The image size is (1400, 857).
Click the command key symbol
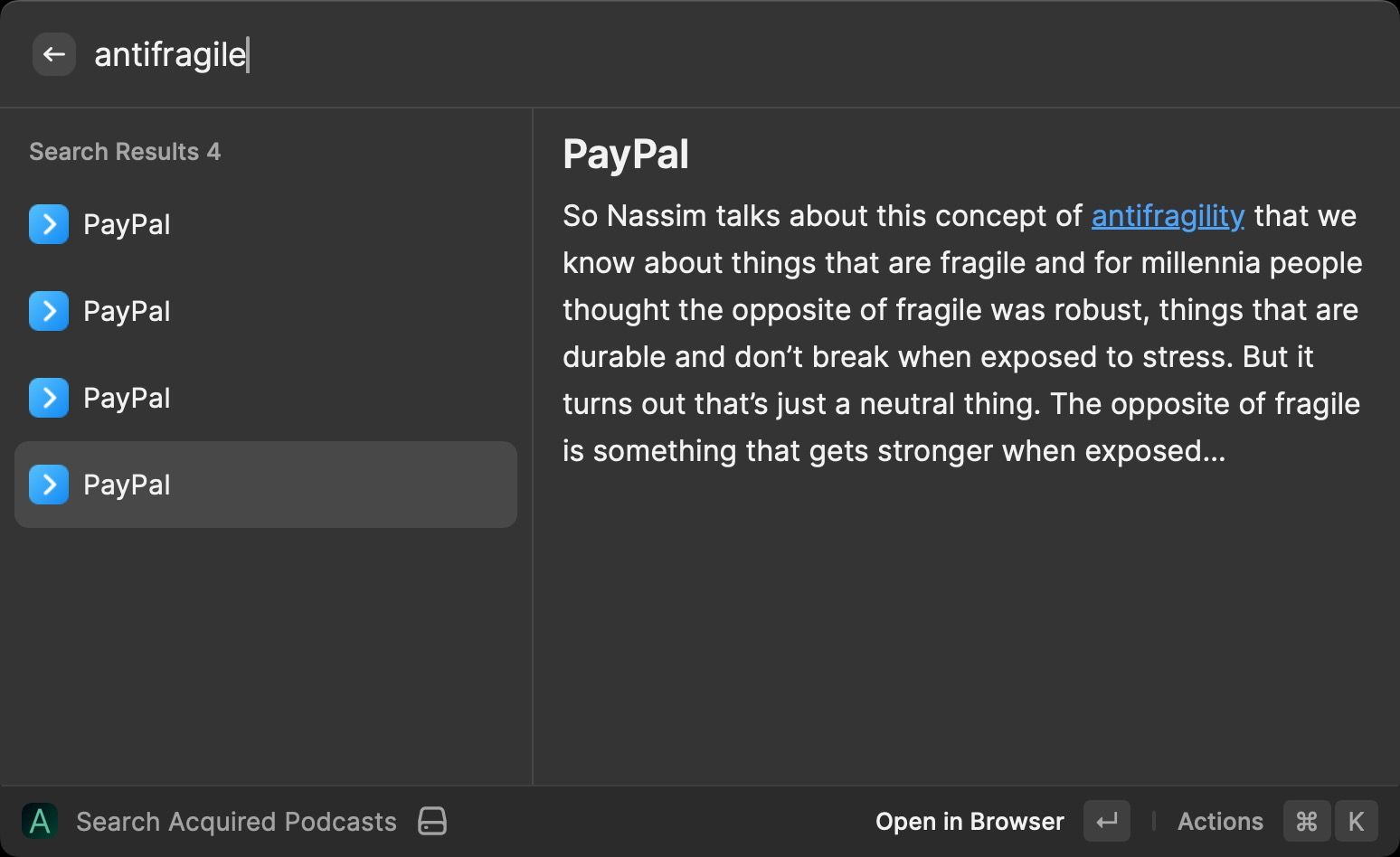click(1307, 821)
